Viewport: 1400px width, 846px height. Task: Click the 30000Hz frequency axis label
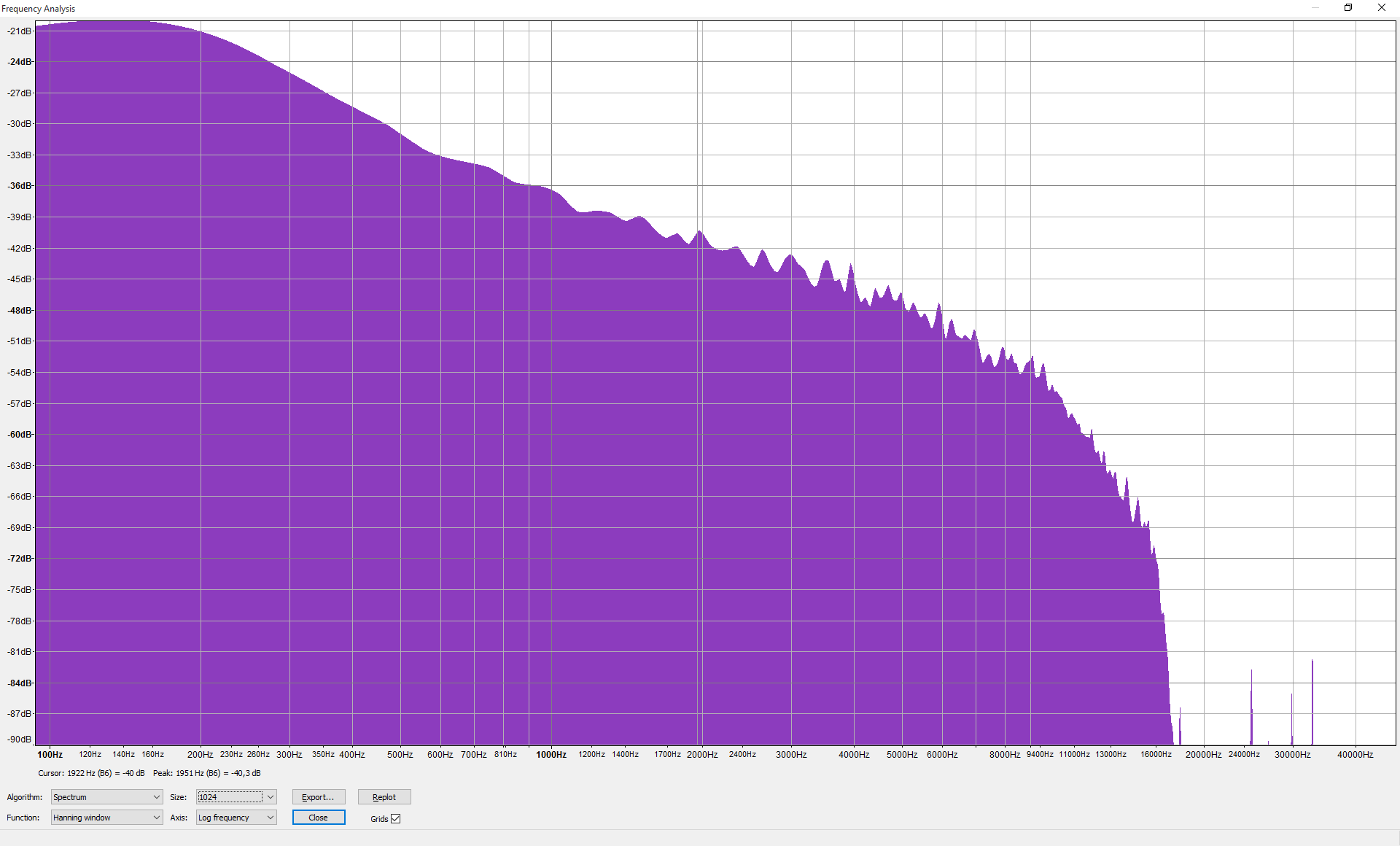[x=1292, y=755]
